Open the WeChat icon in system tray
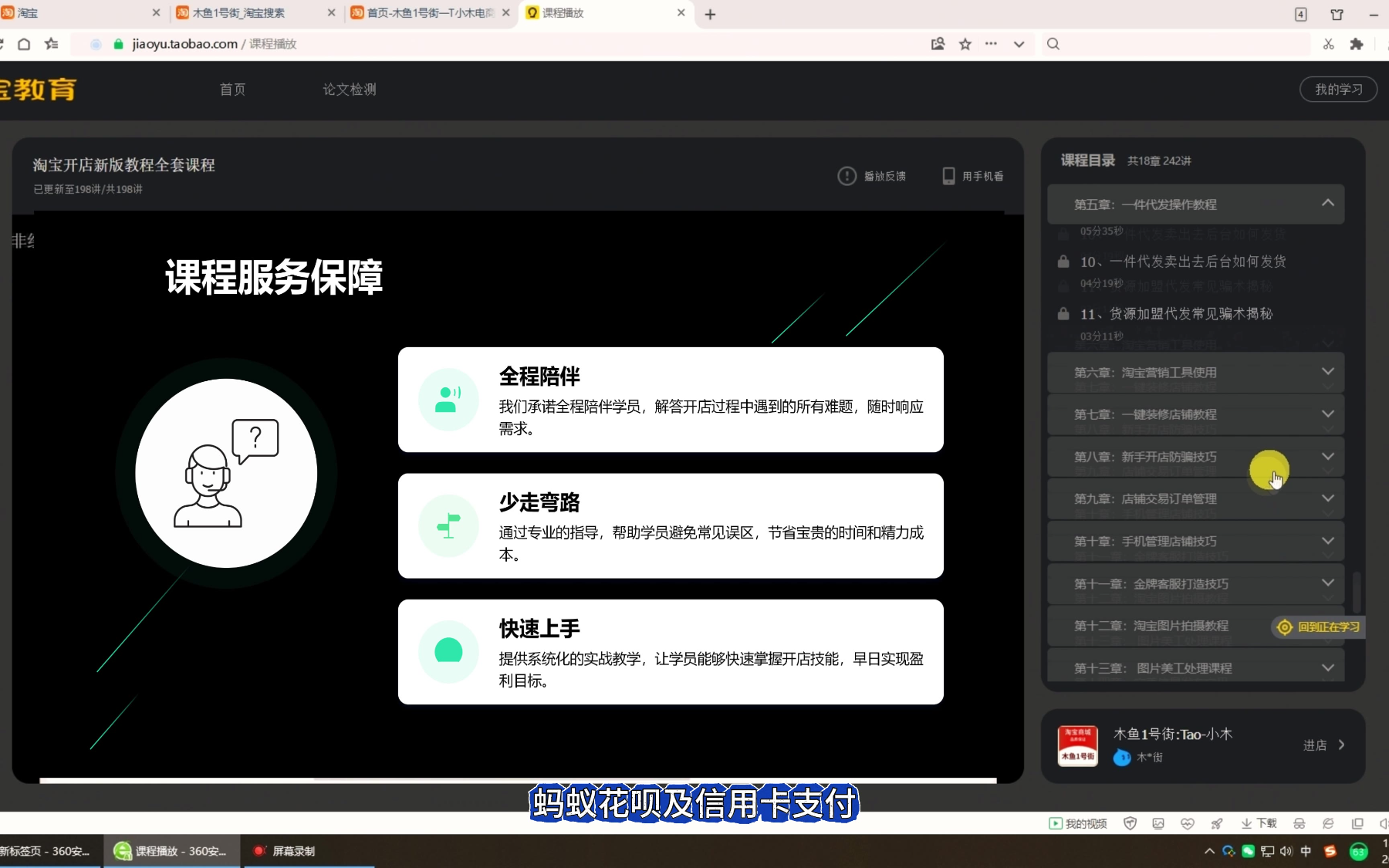 tap(1248, 851)
